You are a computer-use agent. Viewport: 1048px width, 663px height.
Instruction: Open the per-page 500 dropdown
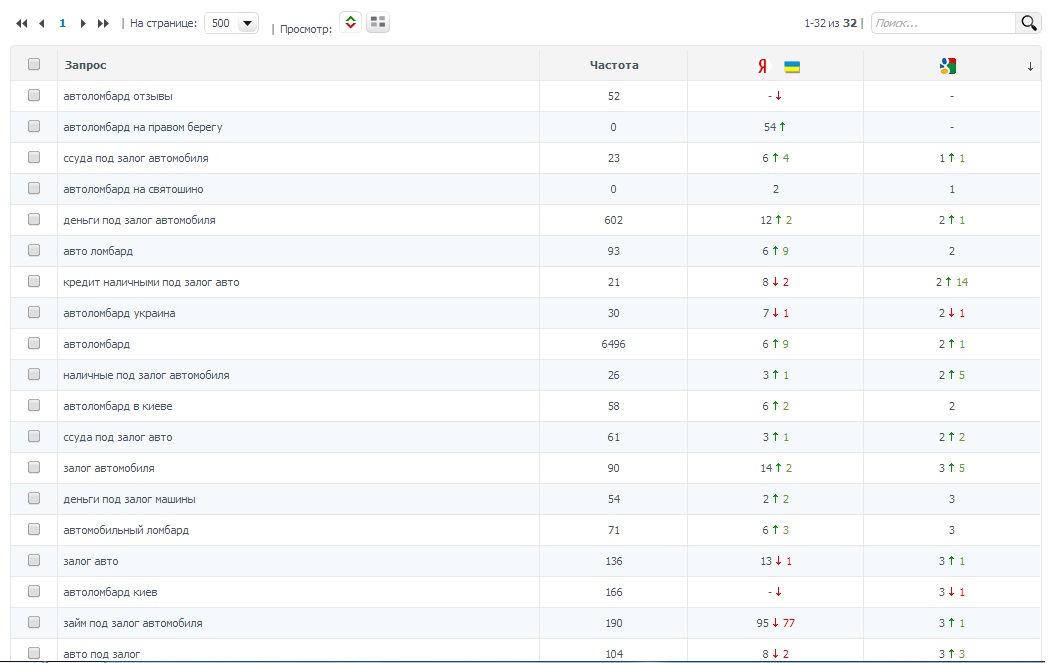(x=231, y=23)
